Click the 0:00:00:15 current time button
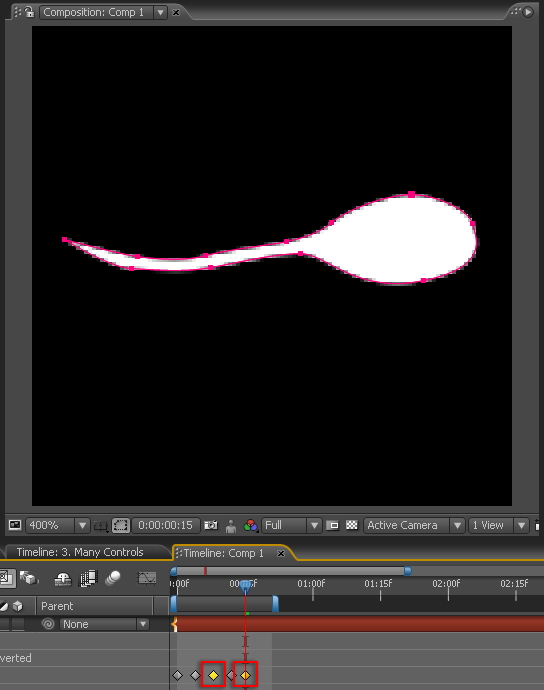544x690 pixels. pyautogui.click(x=165, y=525)
